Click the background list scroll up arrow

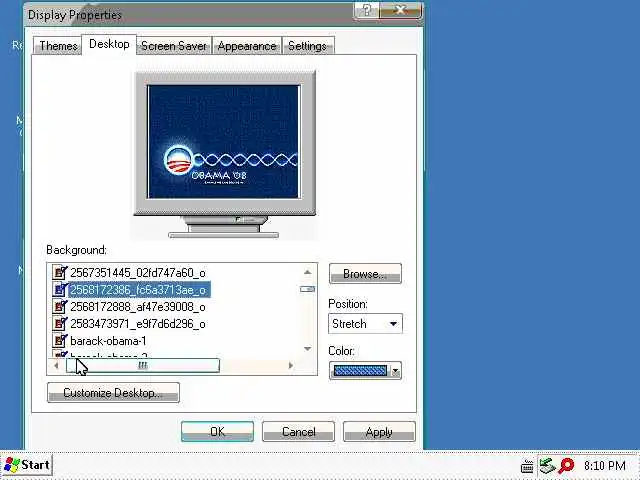(x=308, y=272)
